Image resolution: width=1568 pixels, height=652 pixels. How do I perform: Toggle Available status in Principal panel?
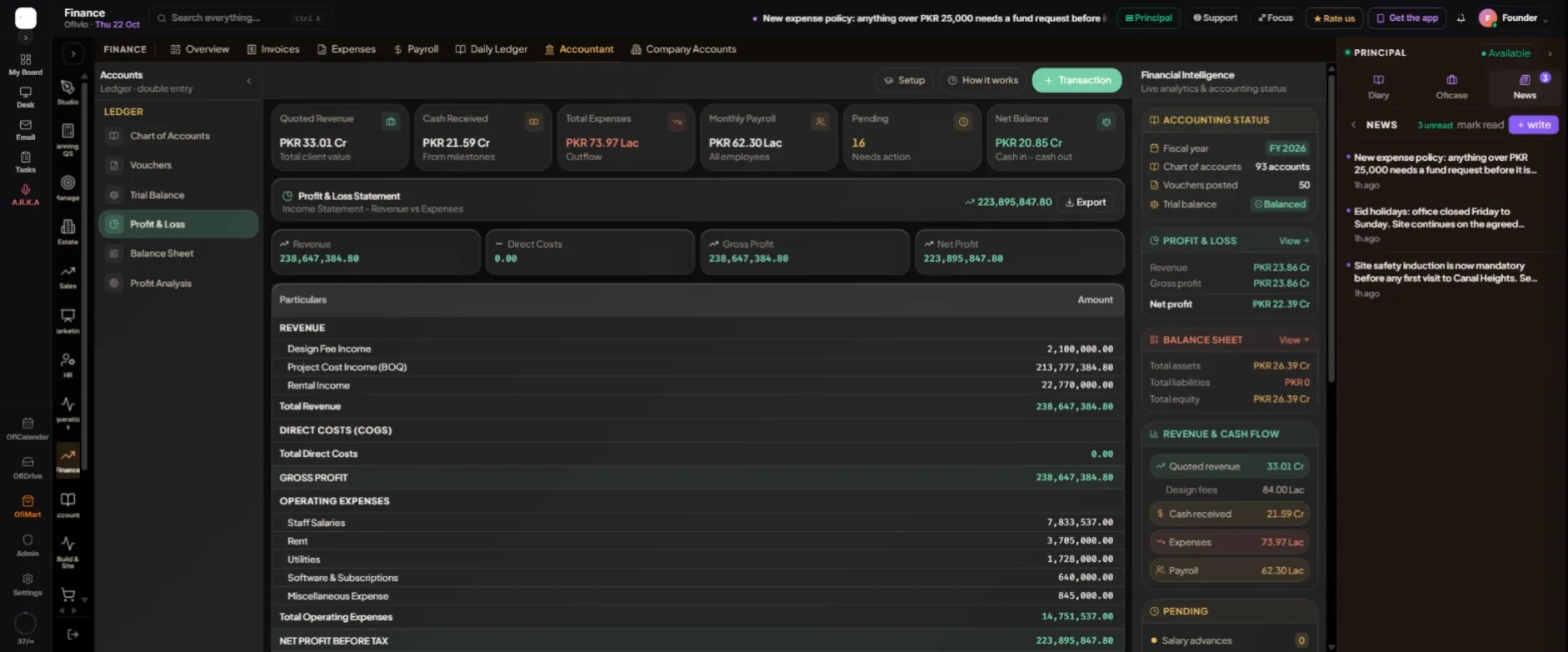click(1506, 53)
